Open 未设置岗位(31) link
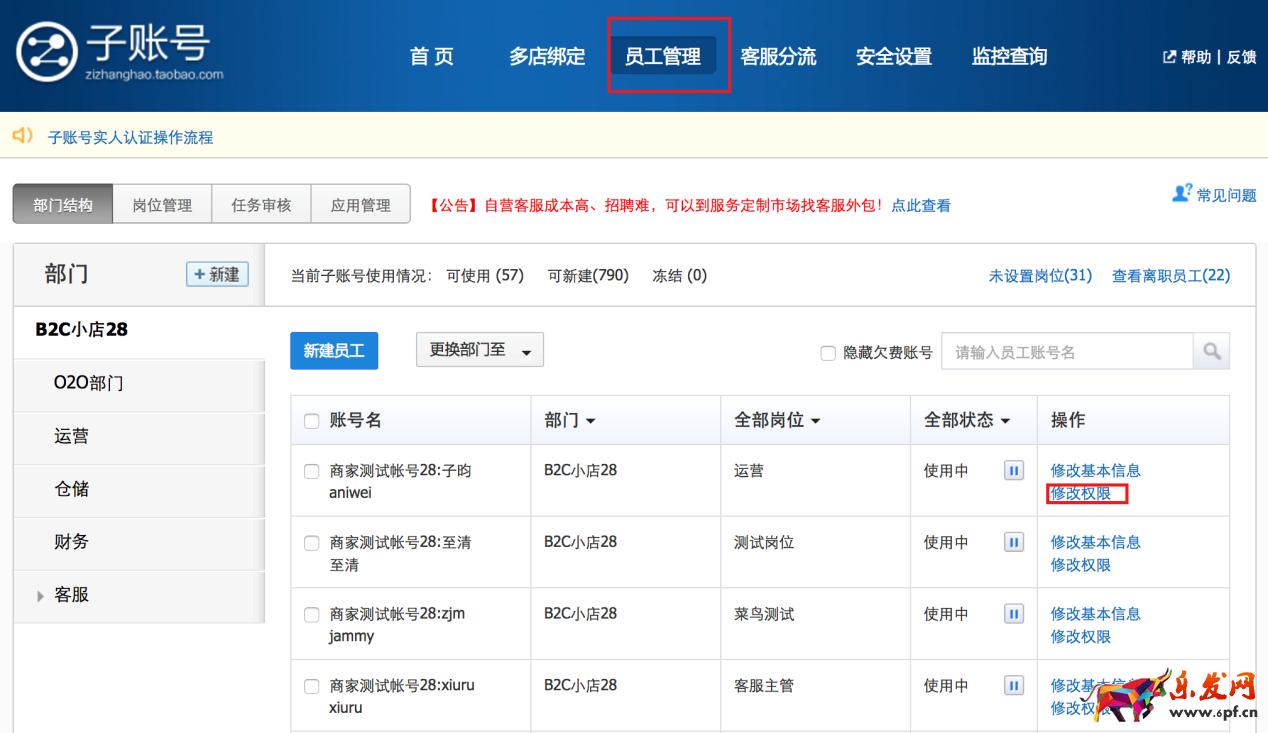This screenshot has height=733, width=1268. 1040,275
